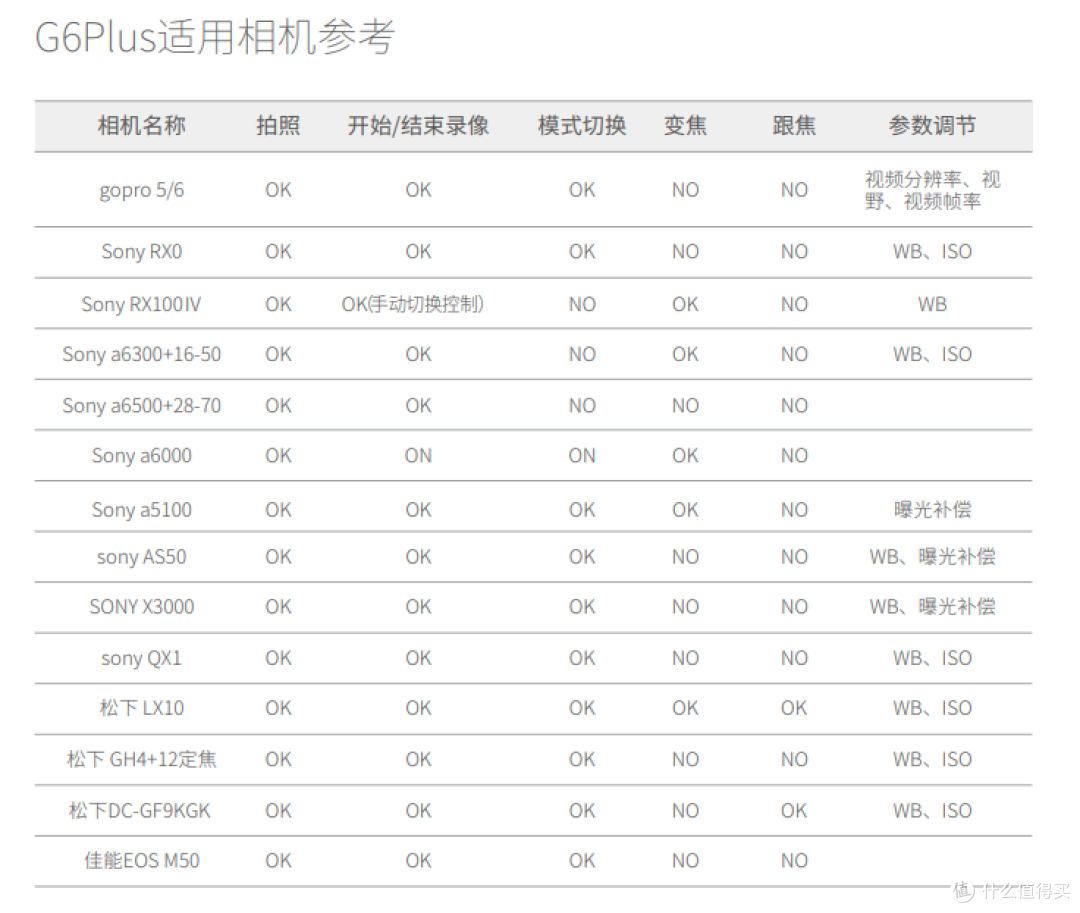This screenshot has height=913, width=1080.
Task: Click the 佳能EOS M50 camera name
Action: [x=141, y=861]
